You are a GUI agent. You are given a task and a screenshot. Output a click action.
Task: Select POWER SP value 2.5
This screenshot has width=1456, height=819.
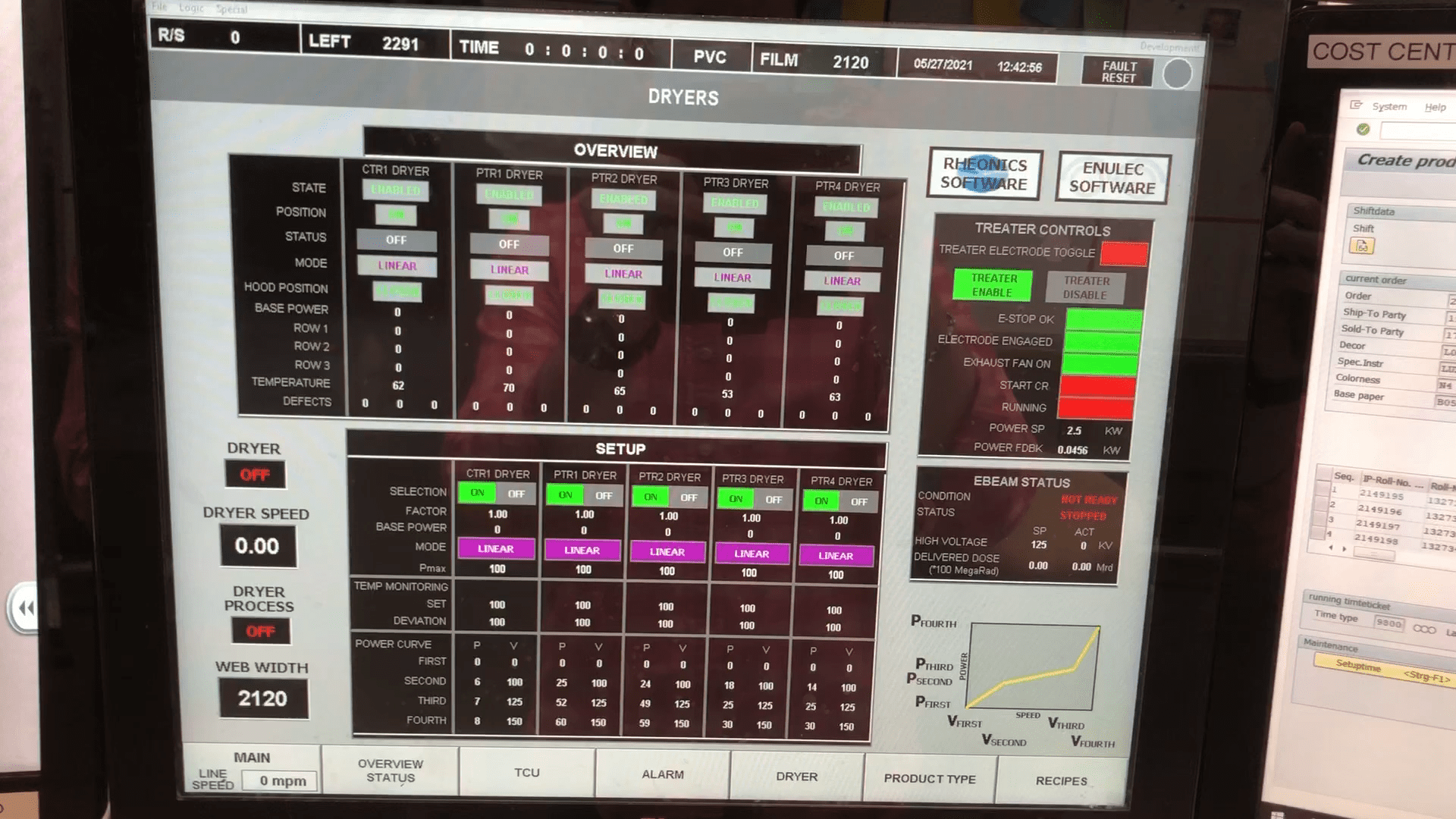pos(1075,430)
